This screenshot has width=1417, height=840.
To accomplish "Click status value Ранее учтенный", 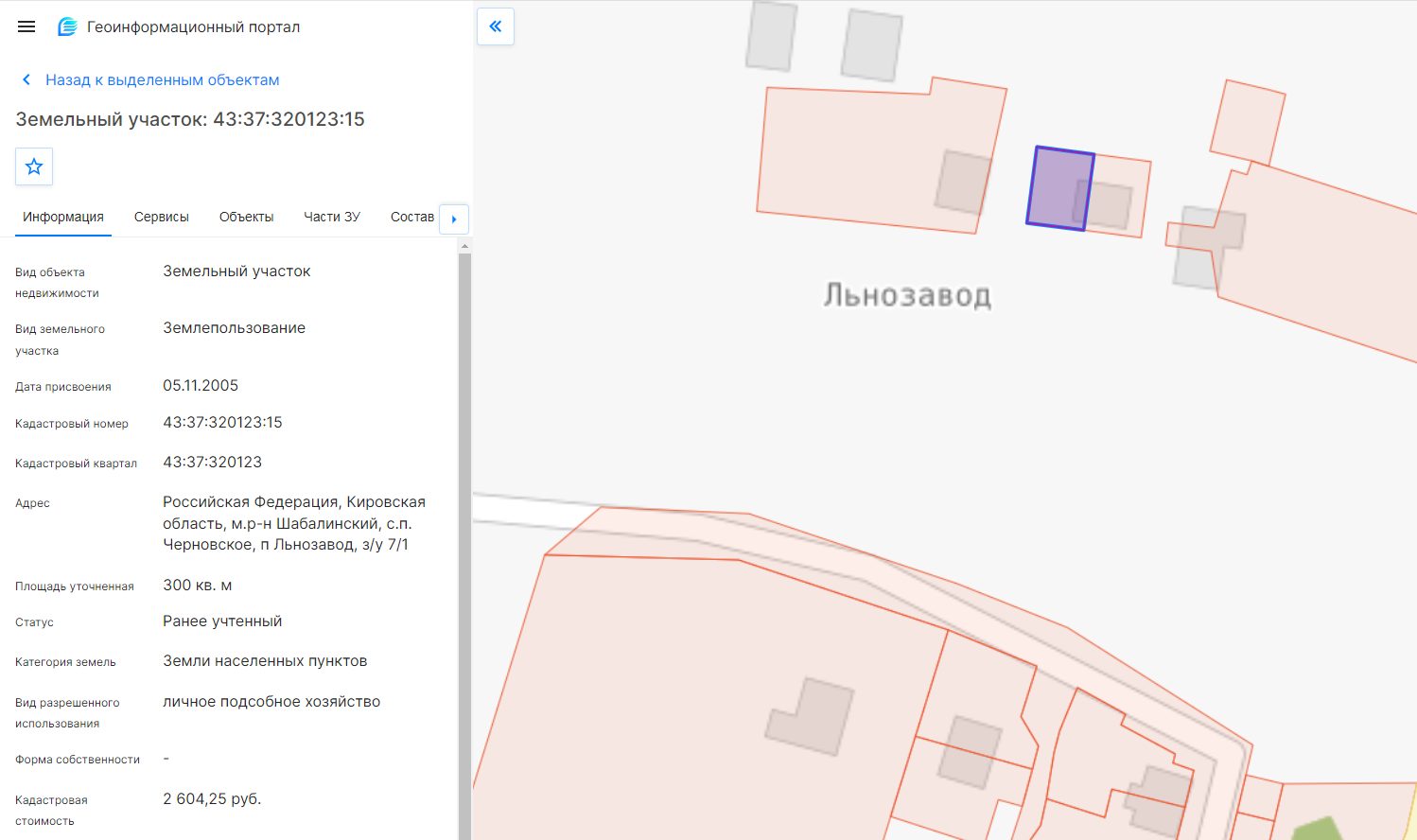I will point(222,621).
